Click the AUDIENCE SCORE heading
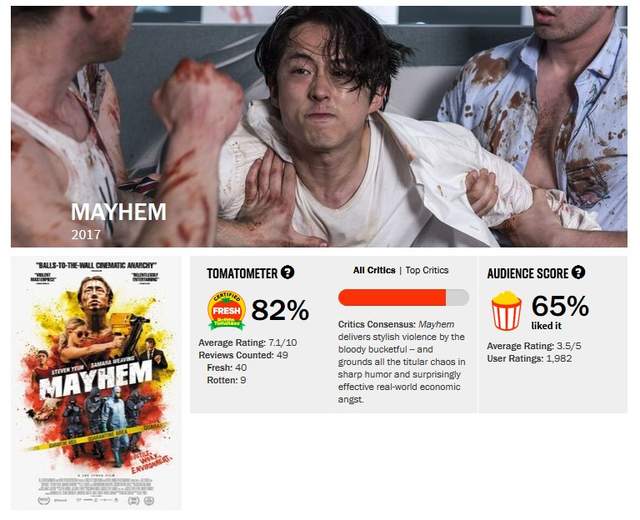640x520 pixels. (x=527, y=273)
